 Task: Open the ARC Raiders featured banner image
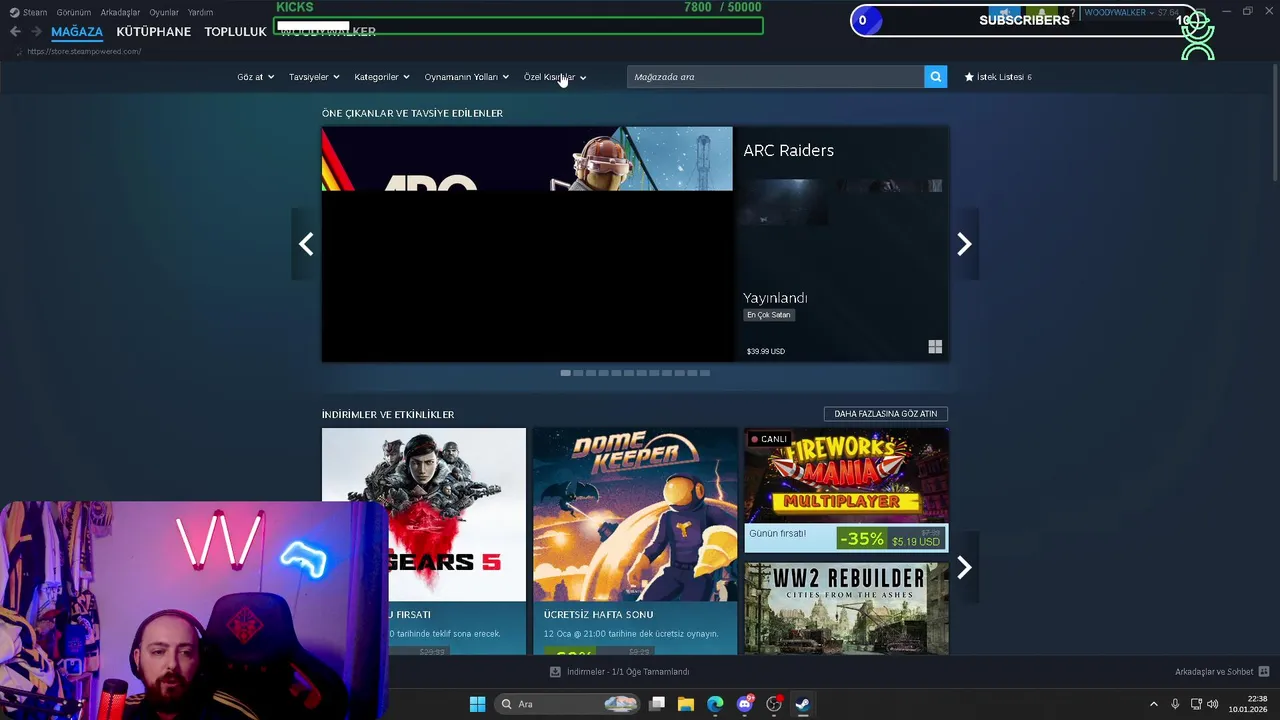click(527, 244)
